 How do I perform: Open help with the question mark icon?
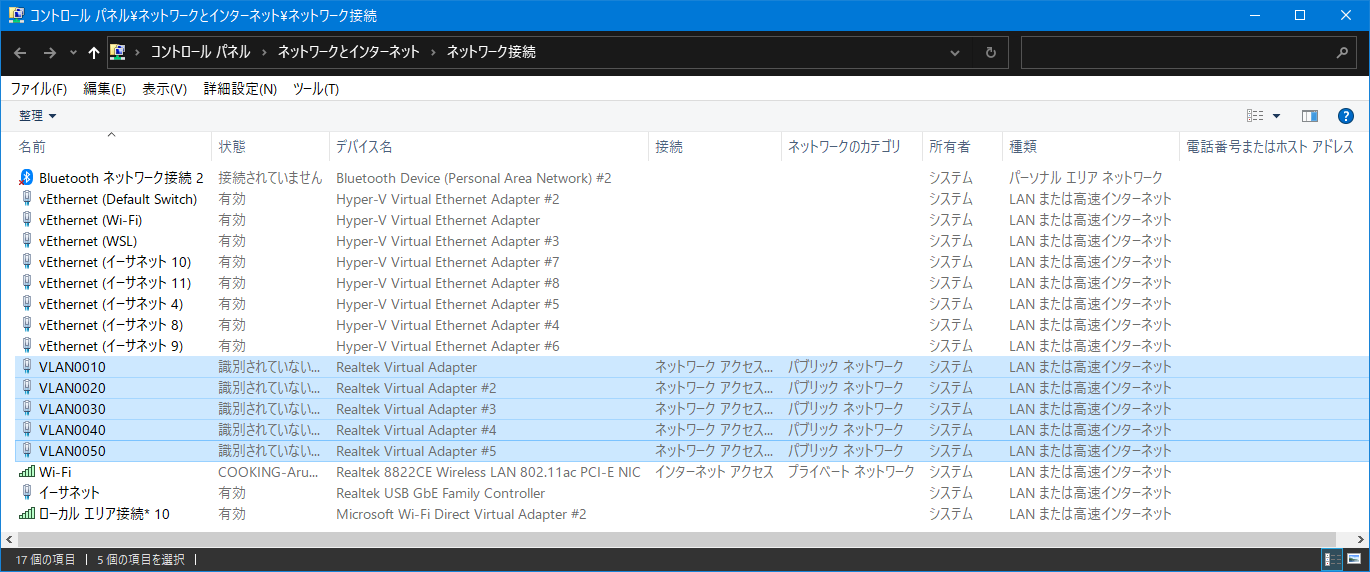1346,116
